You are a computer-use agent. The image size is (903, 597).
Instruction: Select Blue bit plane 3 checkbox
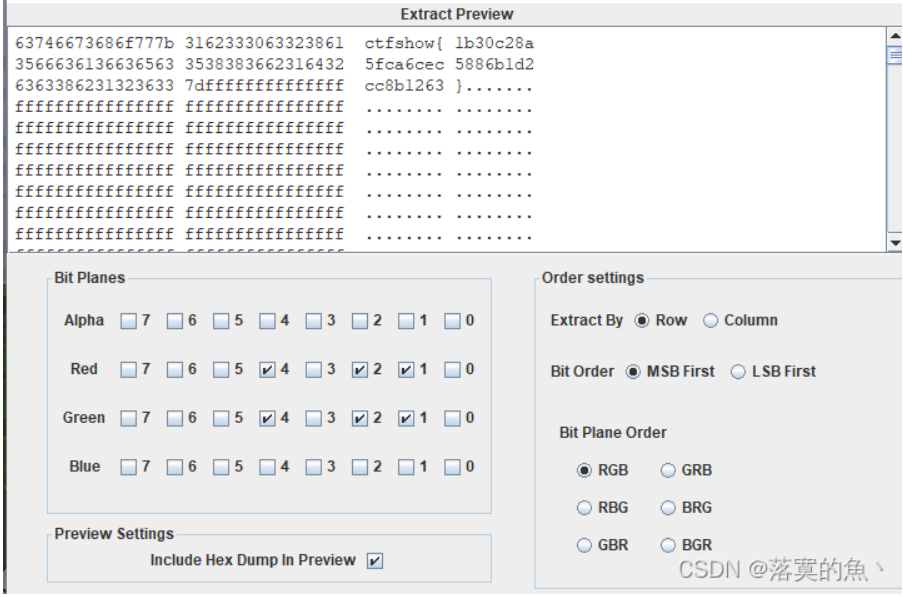coord(314,467)
